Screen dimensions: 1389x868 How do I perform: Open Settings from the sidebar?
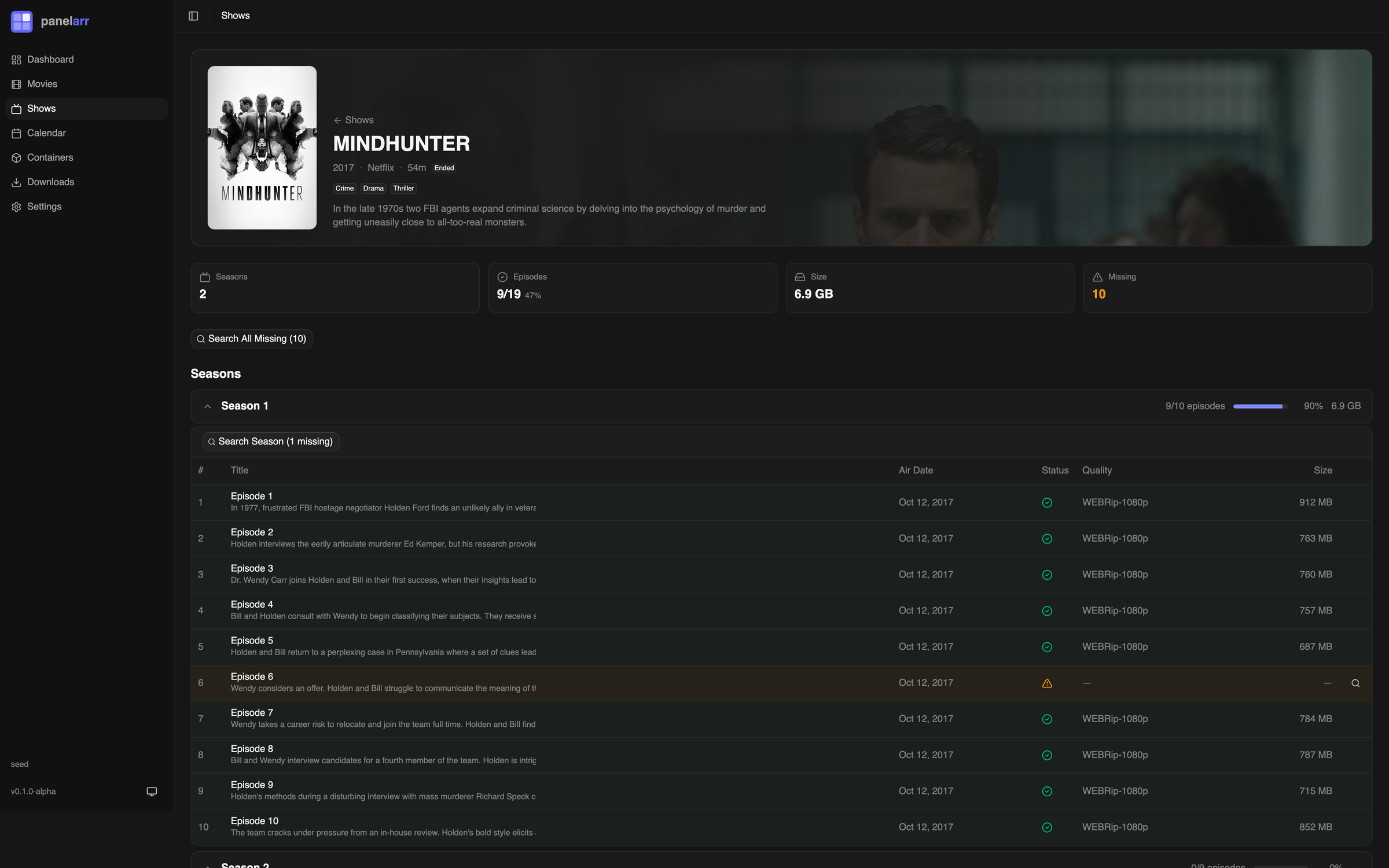point(44,206)
